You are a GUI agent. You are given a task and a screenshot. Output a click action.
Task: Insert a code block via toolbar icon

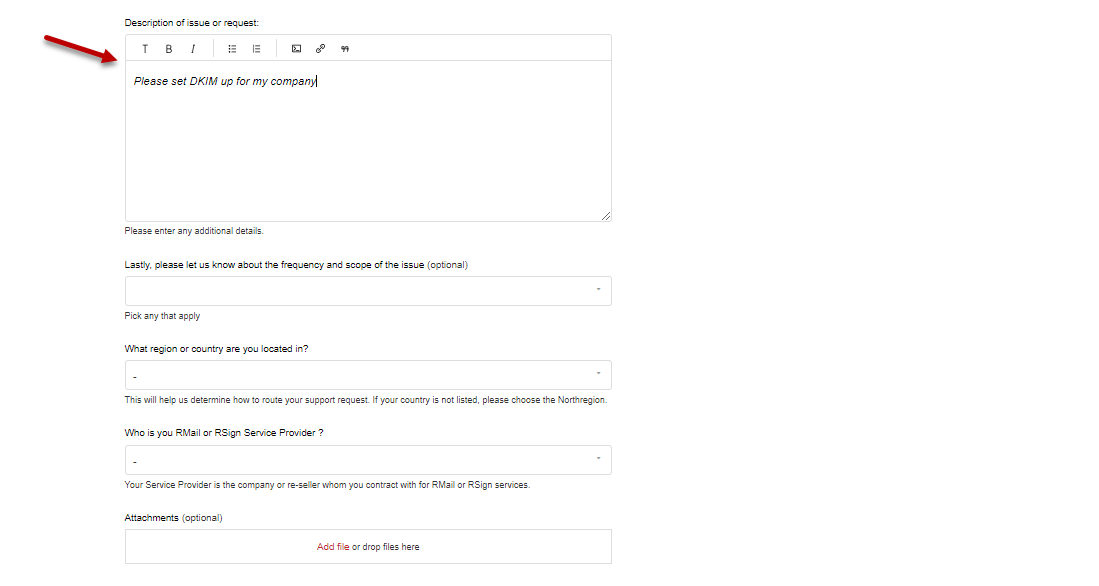[x=296, y=49]
